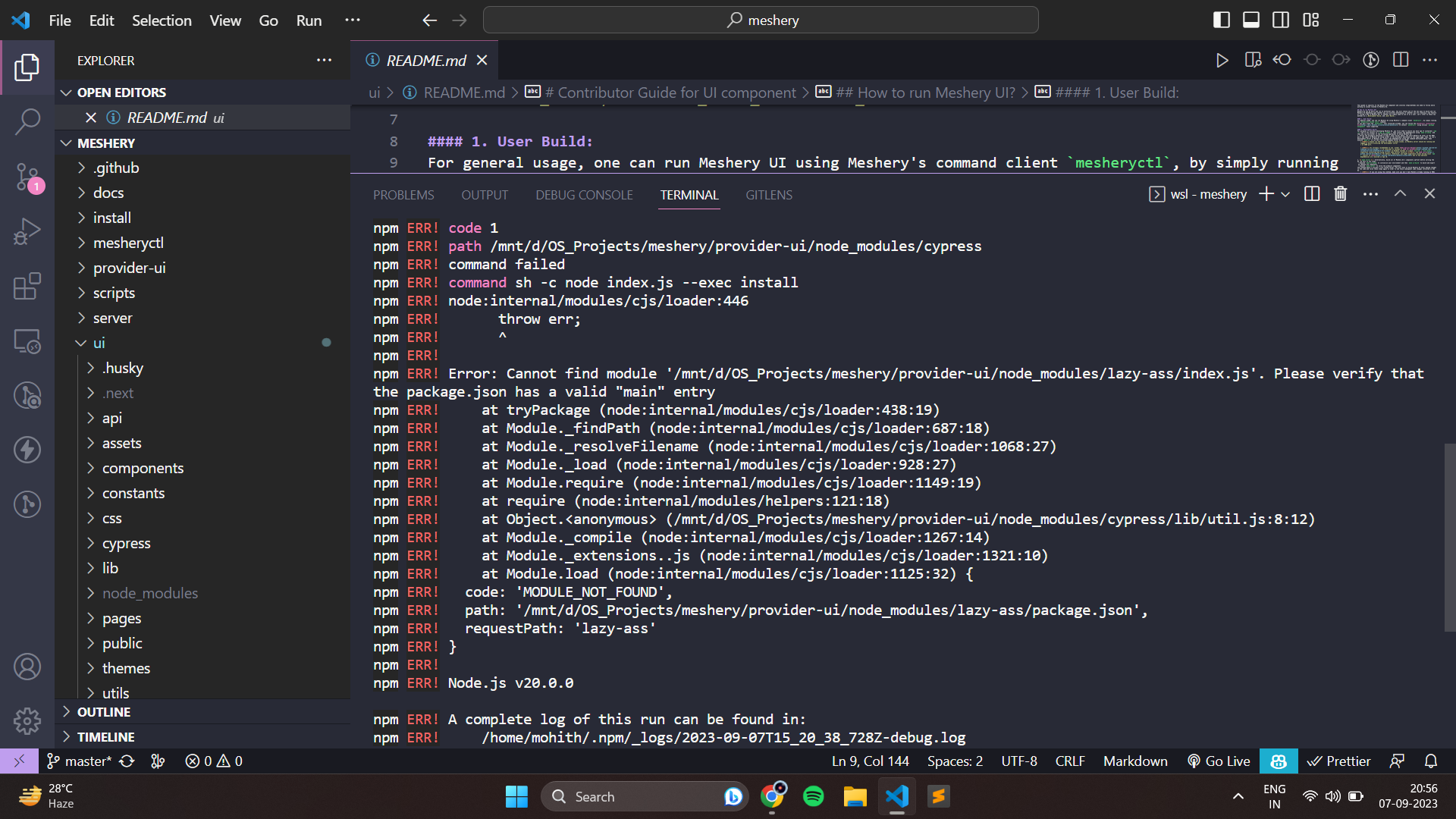Open the Accounts icon in activity bar
The height and width of the screenshot is (819, 1456).
tap(27, 667)
